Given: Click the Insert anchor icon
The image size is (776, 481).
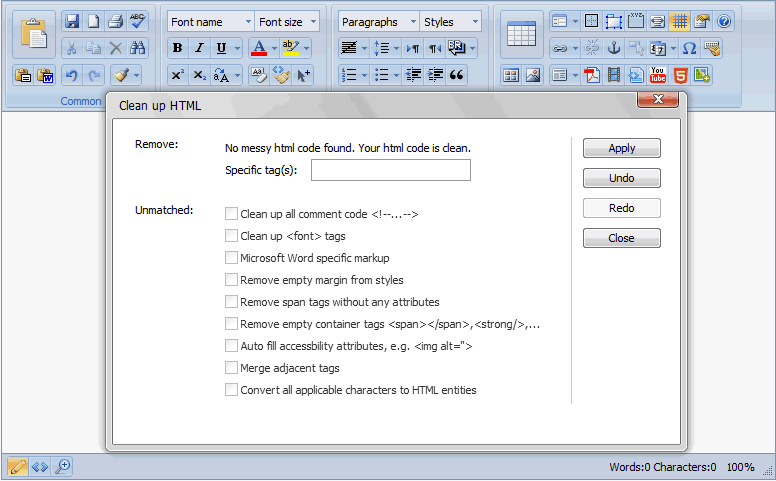Looking at the screenshot, I should (614, 48).
